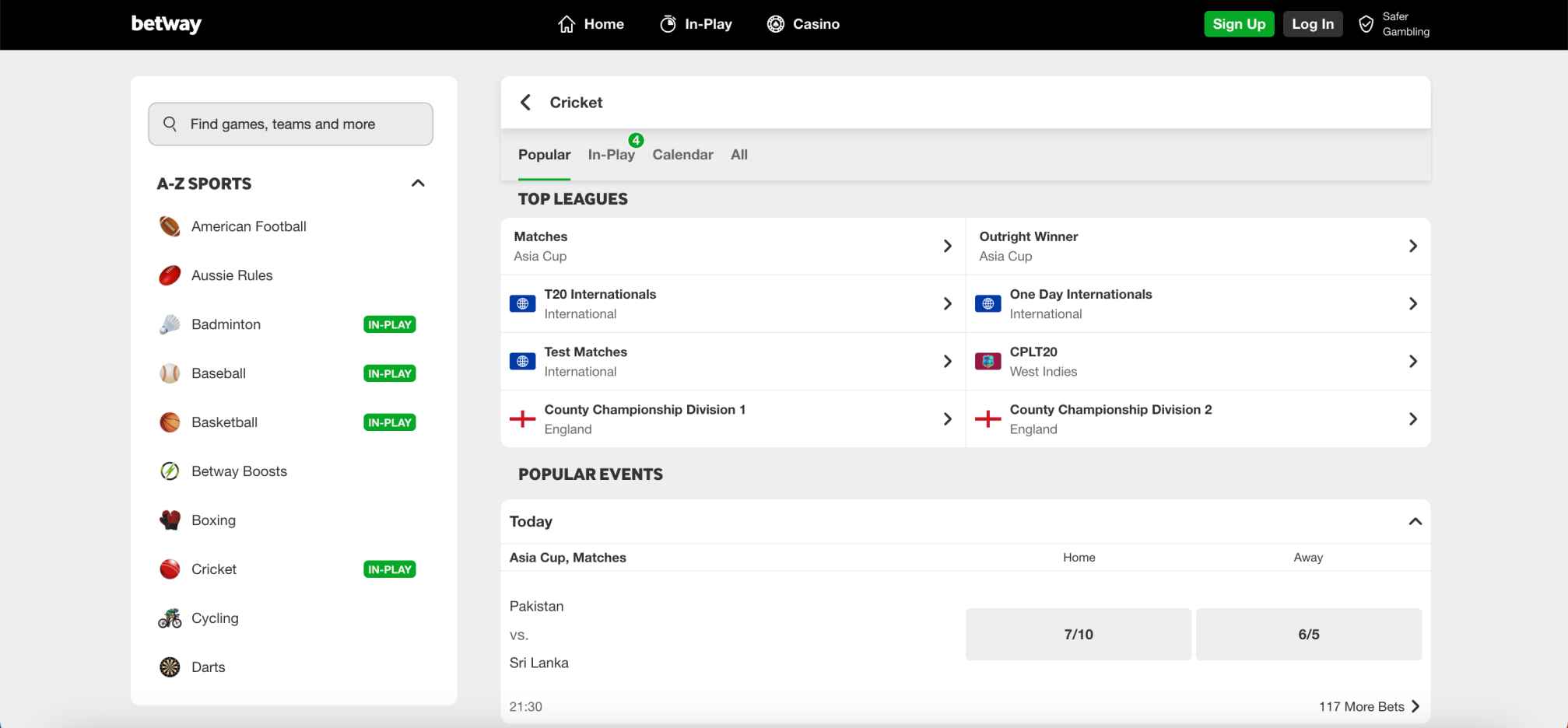Click the American Football icon in sidebar

(x=170, y=226)
